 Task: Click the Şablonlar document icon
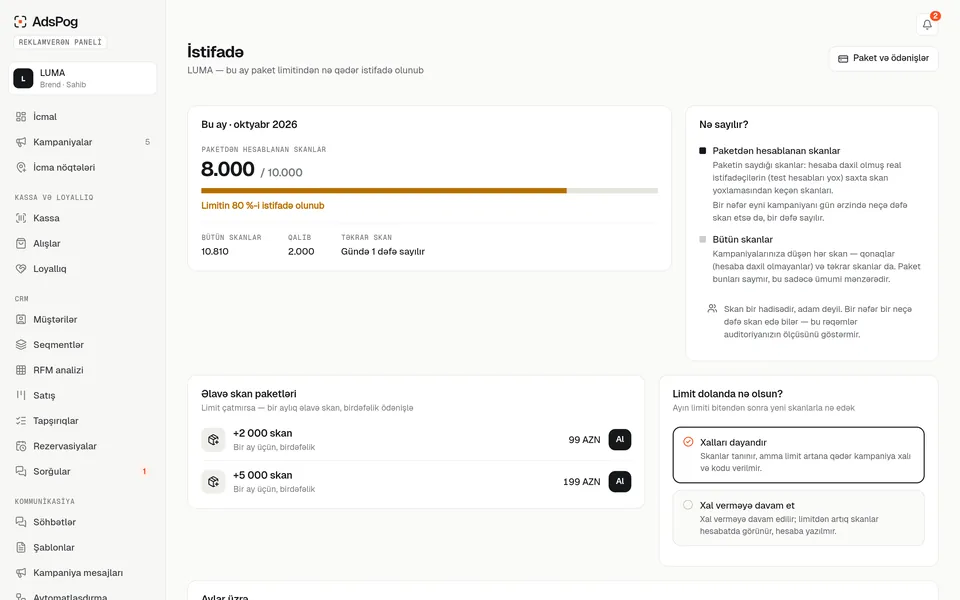point(21,547)
